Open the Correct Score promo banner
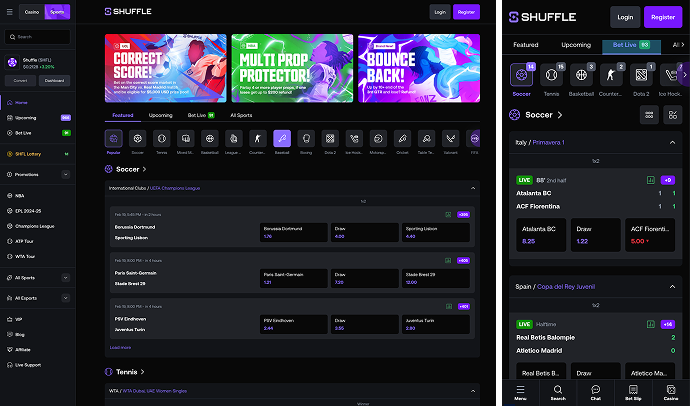The image size is (690, 406). pyautogui.click(x=165, y=68)
